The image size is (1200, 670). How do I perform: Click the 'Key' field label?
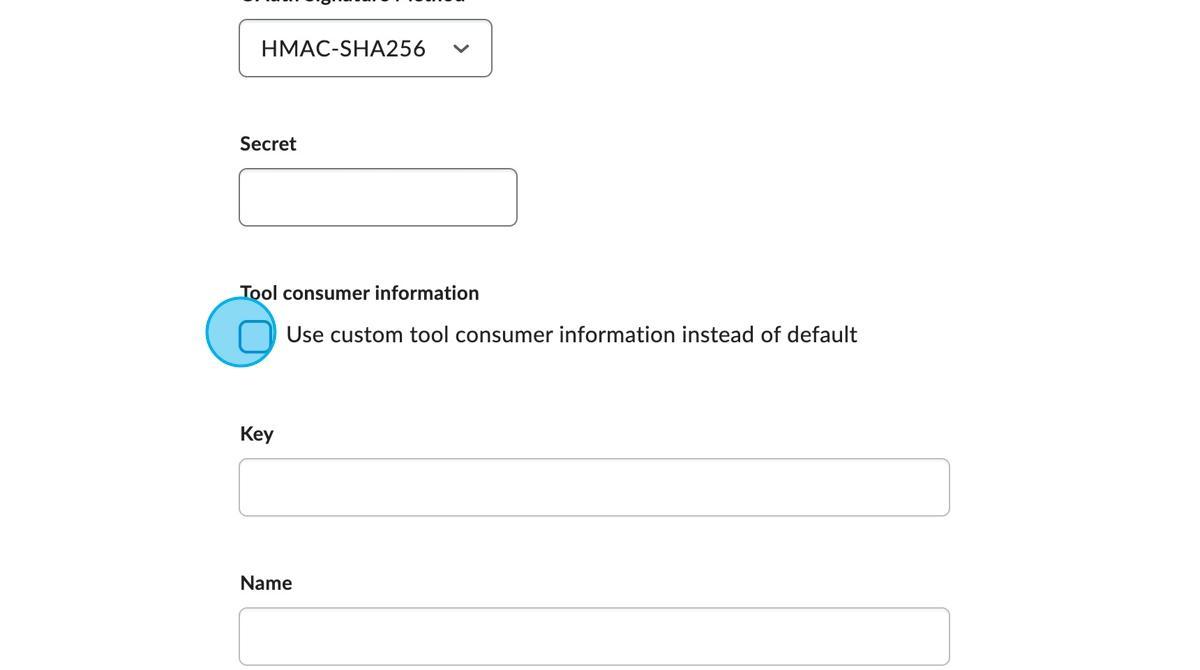click(257, 434)
